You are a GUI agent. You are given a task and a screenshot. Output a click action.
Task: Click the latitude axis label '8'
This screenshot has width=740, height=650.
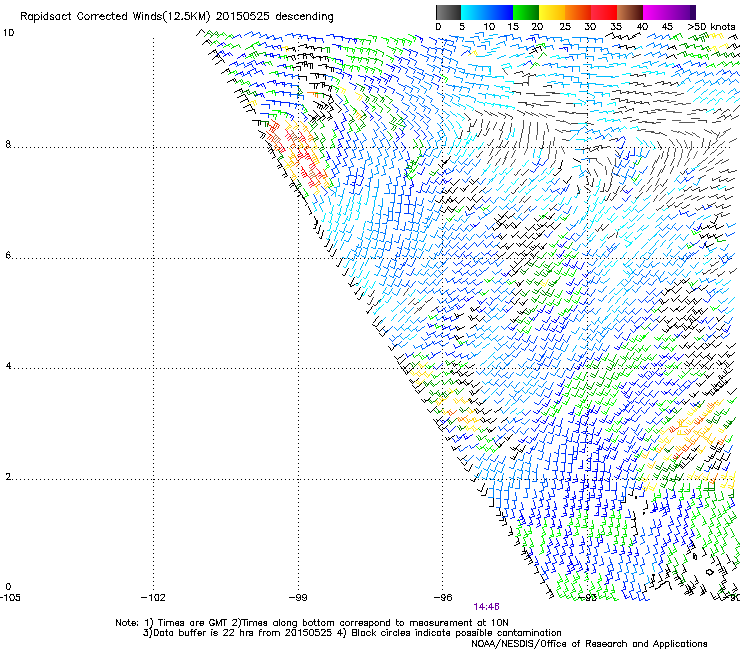click(8, 144)
